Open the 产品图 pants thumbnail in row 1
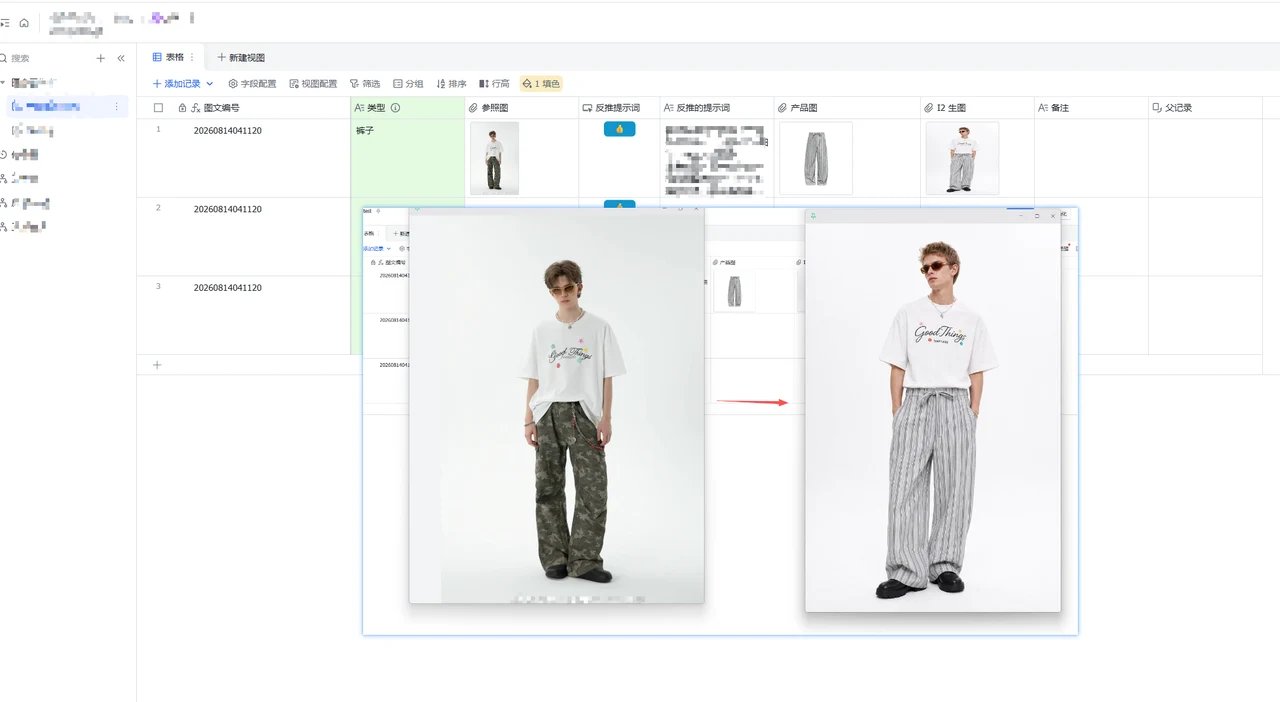The image size is (1280, 702). 816,158
